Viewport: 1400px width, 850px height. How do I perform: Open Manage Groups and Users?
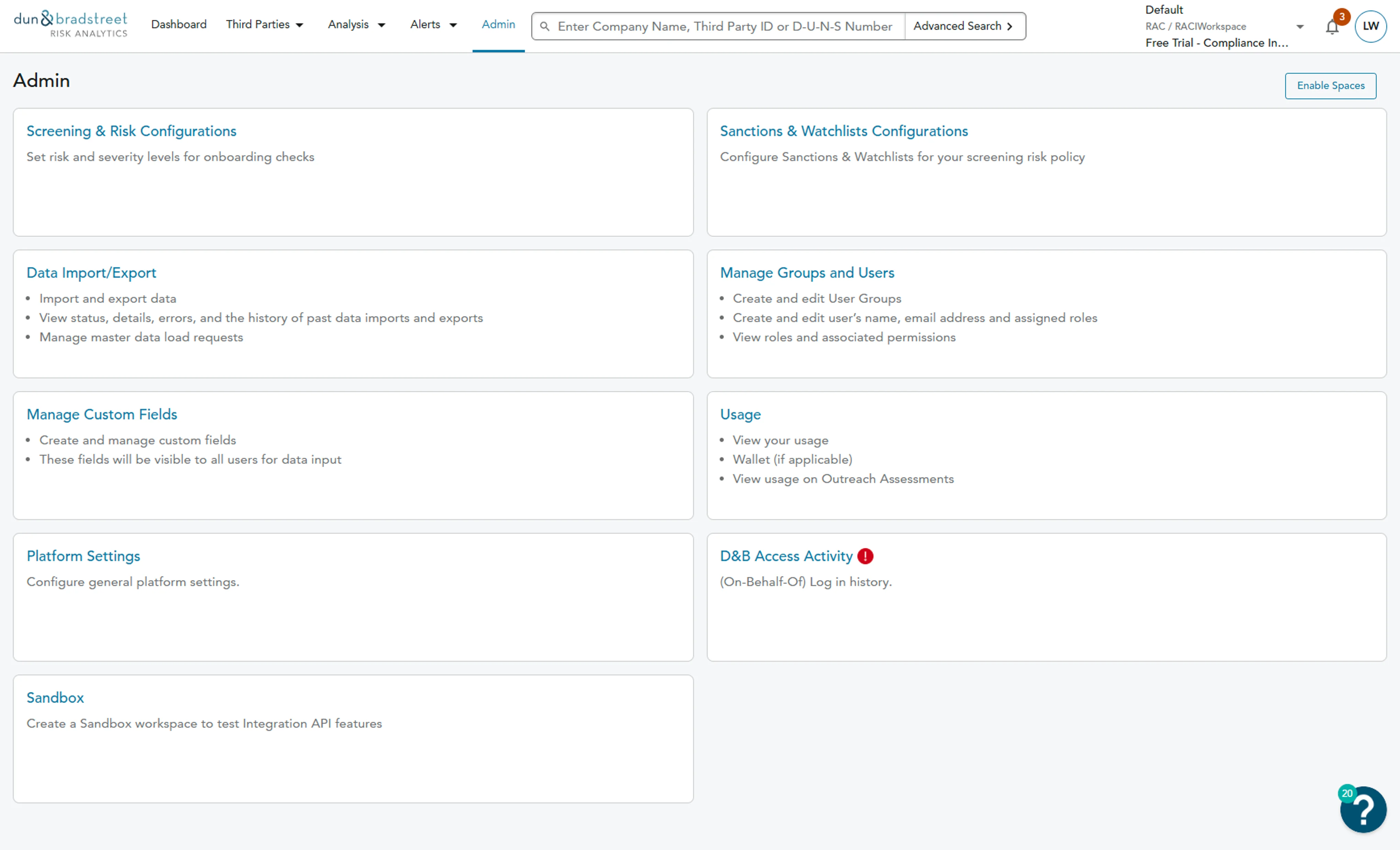[806, 273]
